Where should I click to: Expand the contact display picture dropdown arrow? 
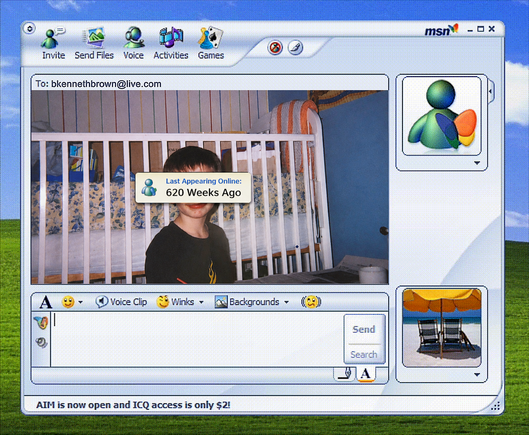[477, 163]
